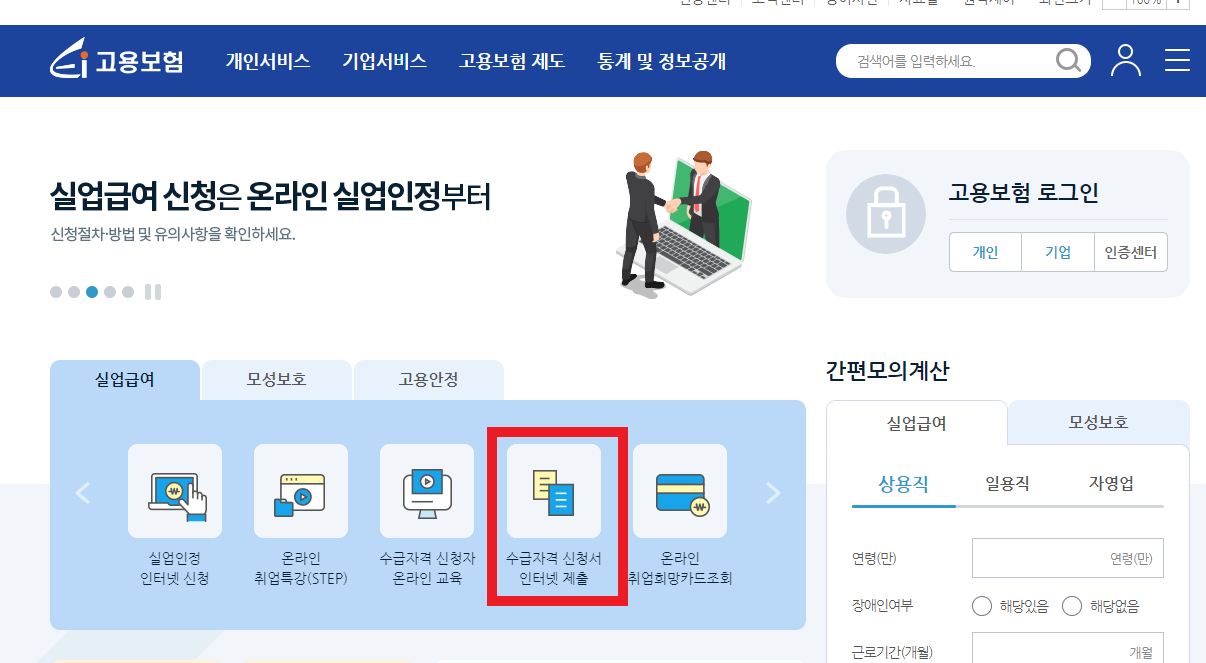Screen dimensions: 1206x663
Task: Click the 개인 login button
Action: point(985,252)
